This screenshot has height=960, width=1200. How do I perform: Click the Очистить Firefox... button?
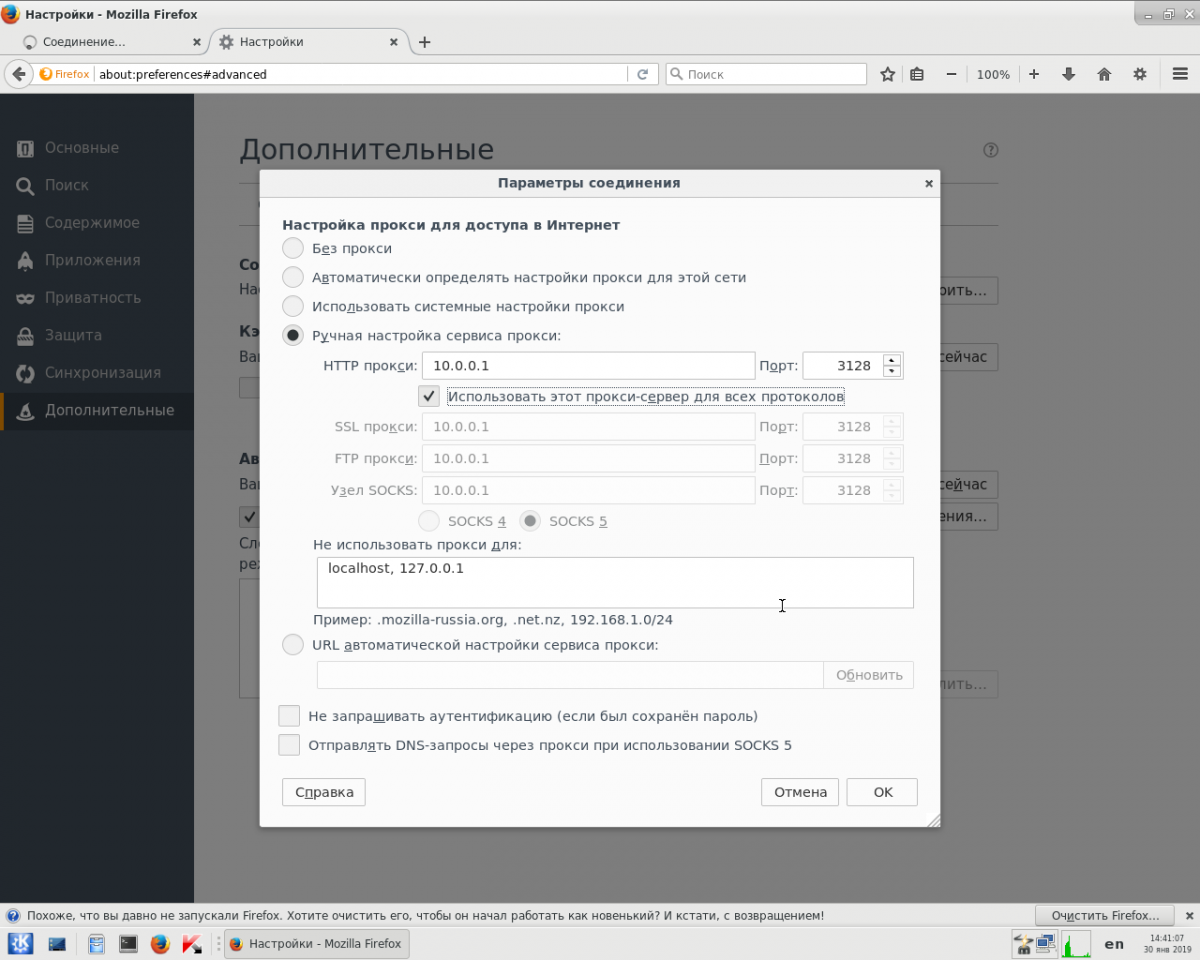[1105, 915]
